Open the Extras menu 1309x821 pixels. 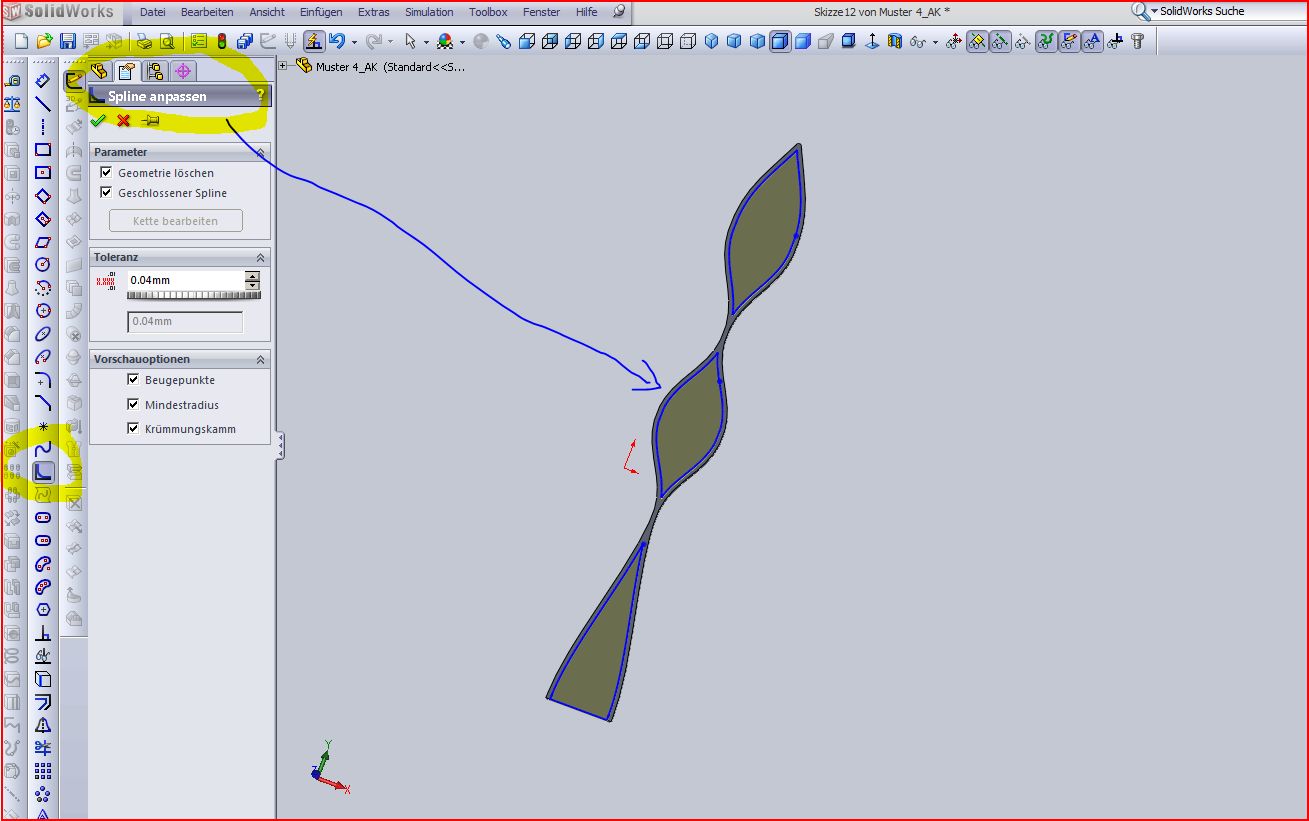374,12
